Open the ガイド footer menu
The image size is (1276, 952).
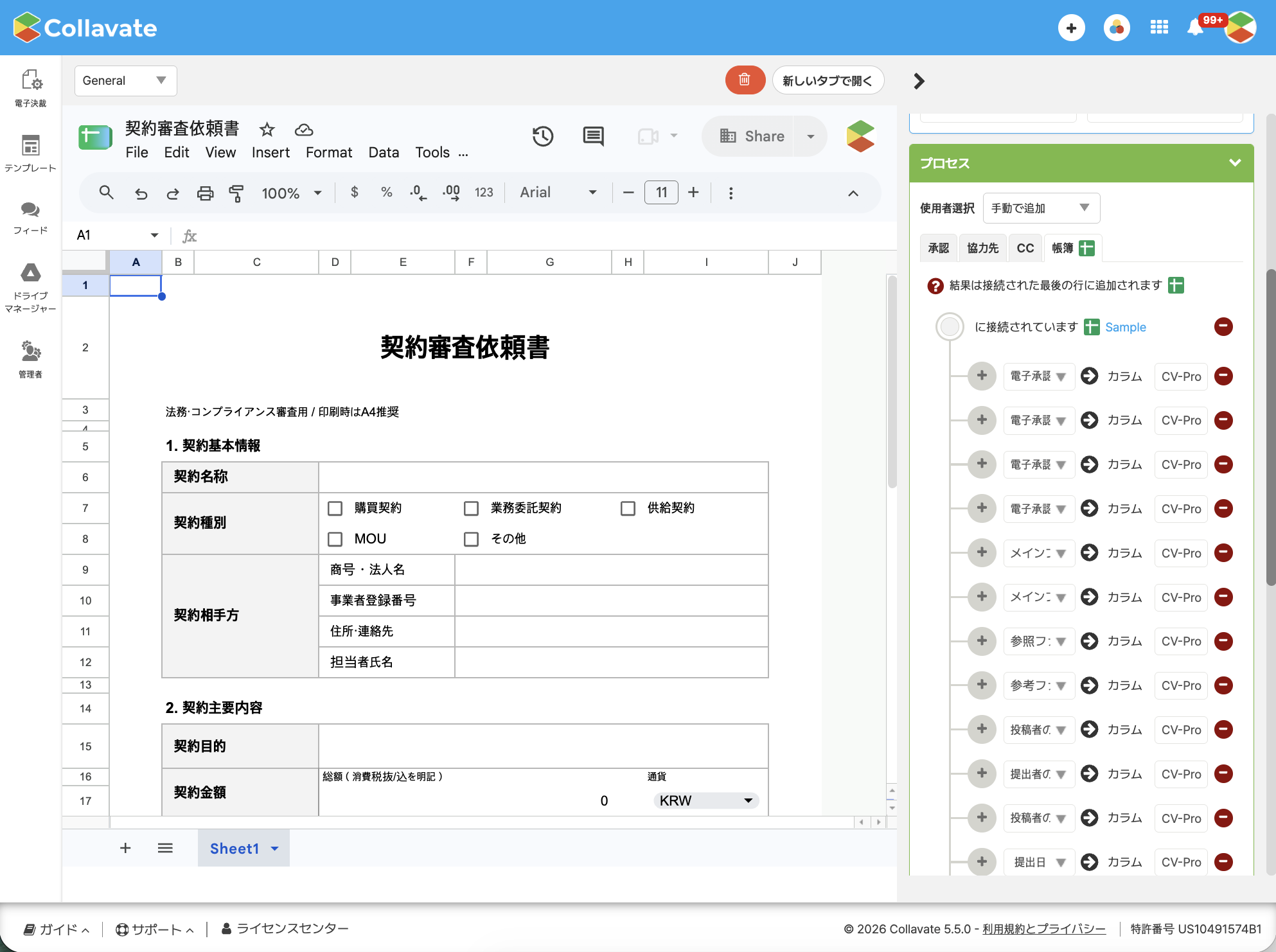click(x=57, y=929)
